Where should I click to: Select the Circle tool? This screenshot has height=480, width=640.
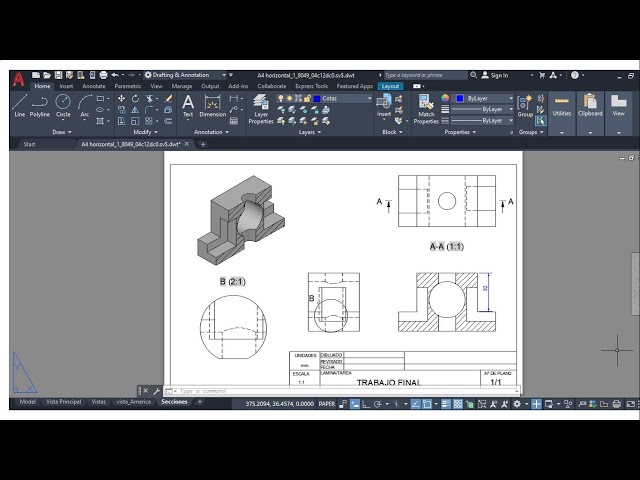(63, 105)
